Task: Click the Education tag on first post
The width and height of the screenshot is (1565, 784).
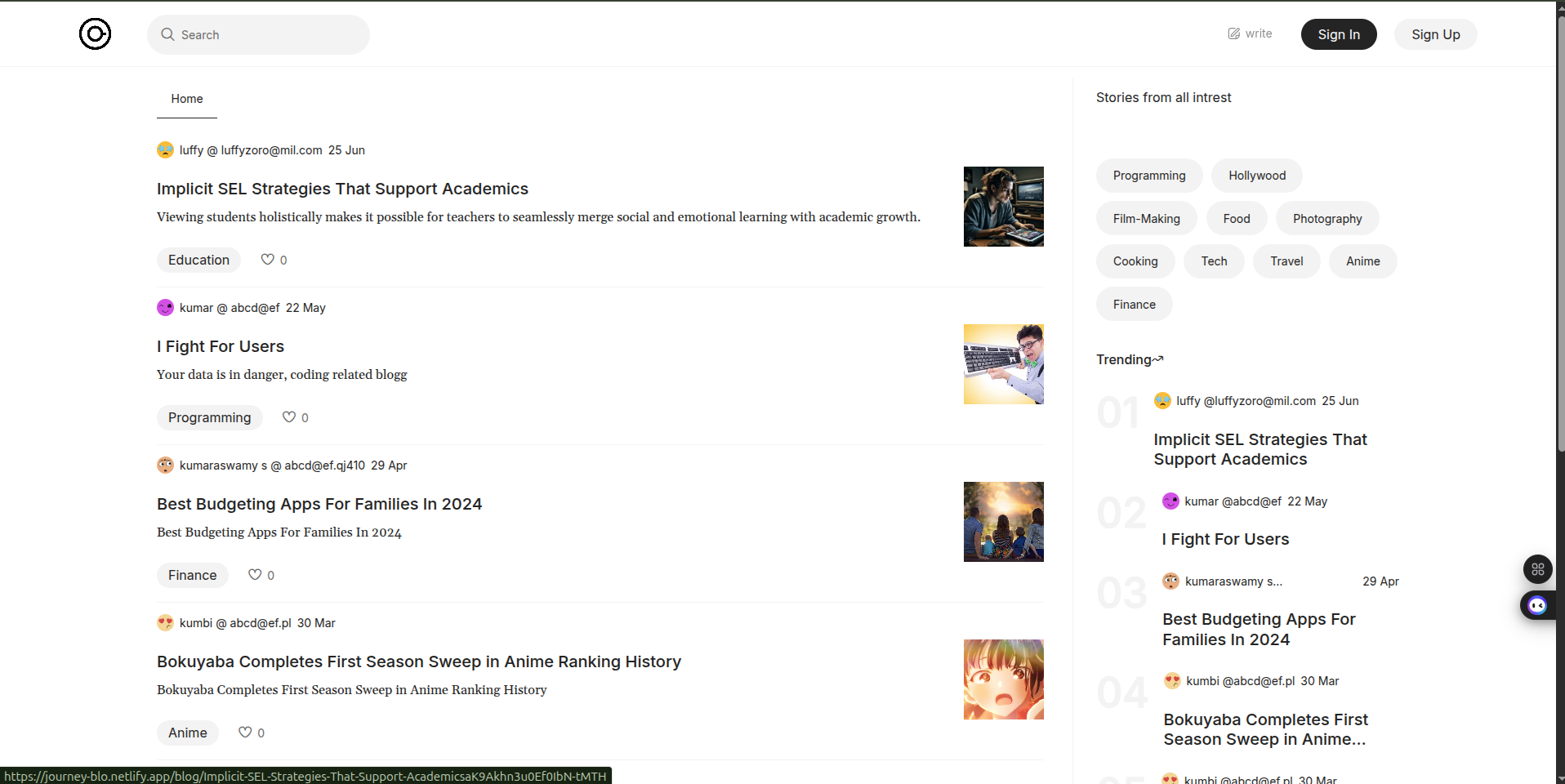Action: coord(198,260)
